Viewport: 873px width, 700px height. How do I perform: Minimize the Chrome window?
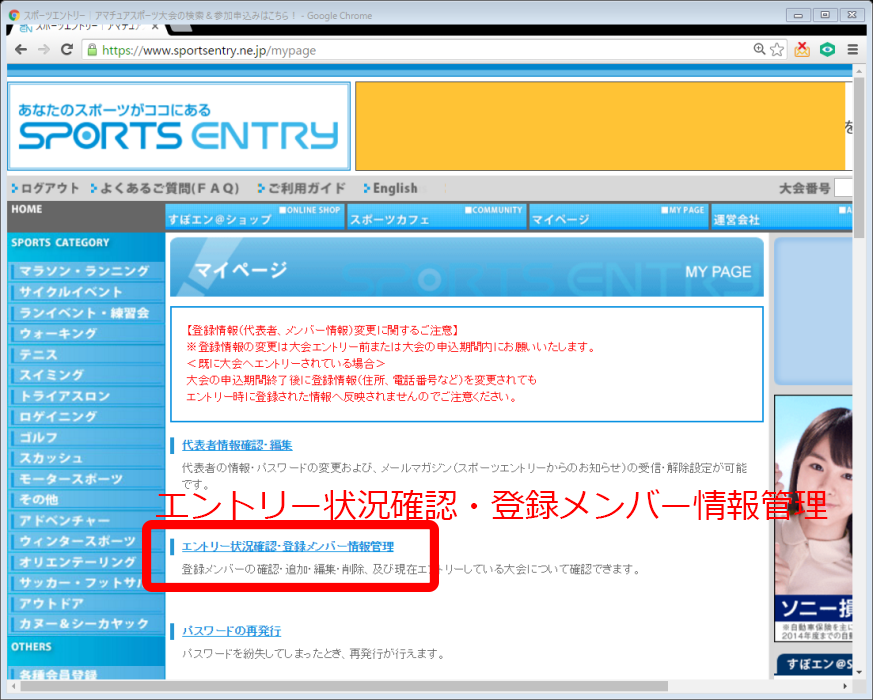[798, 15]
